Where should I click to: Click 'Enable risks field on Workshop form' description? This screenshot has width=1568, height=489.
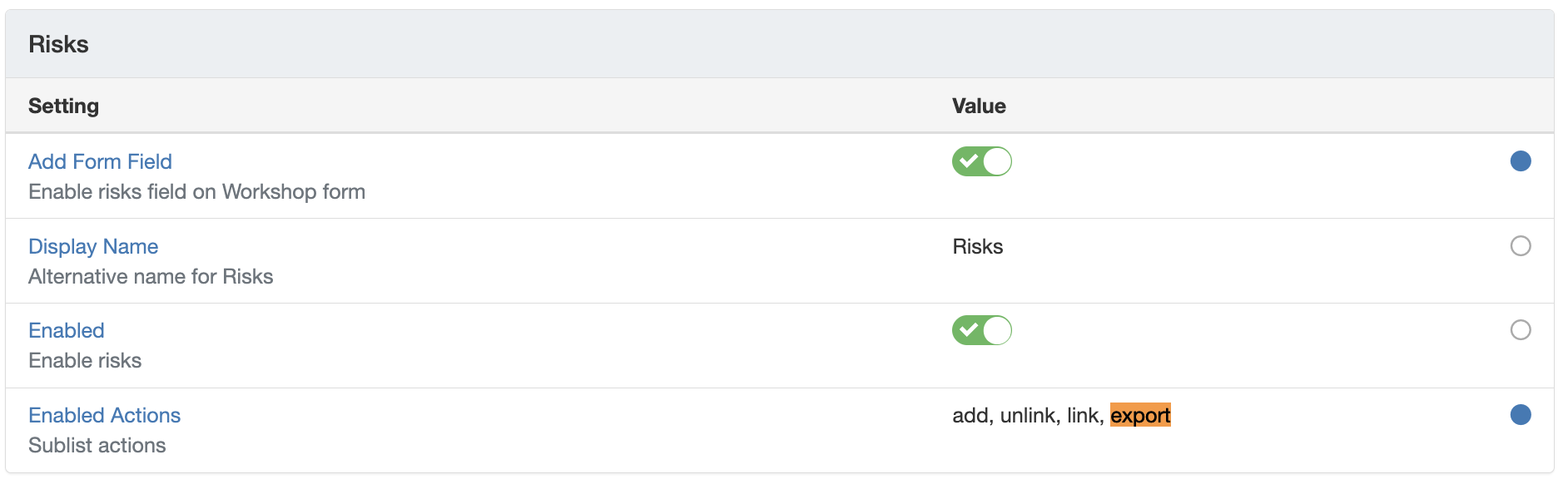(x=196, y=191)
